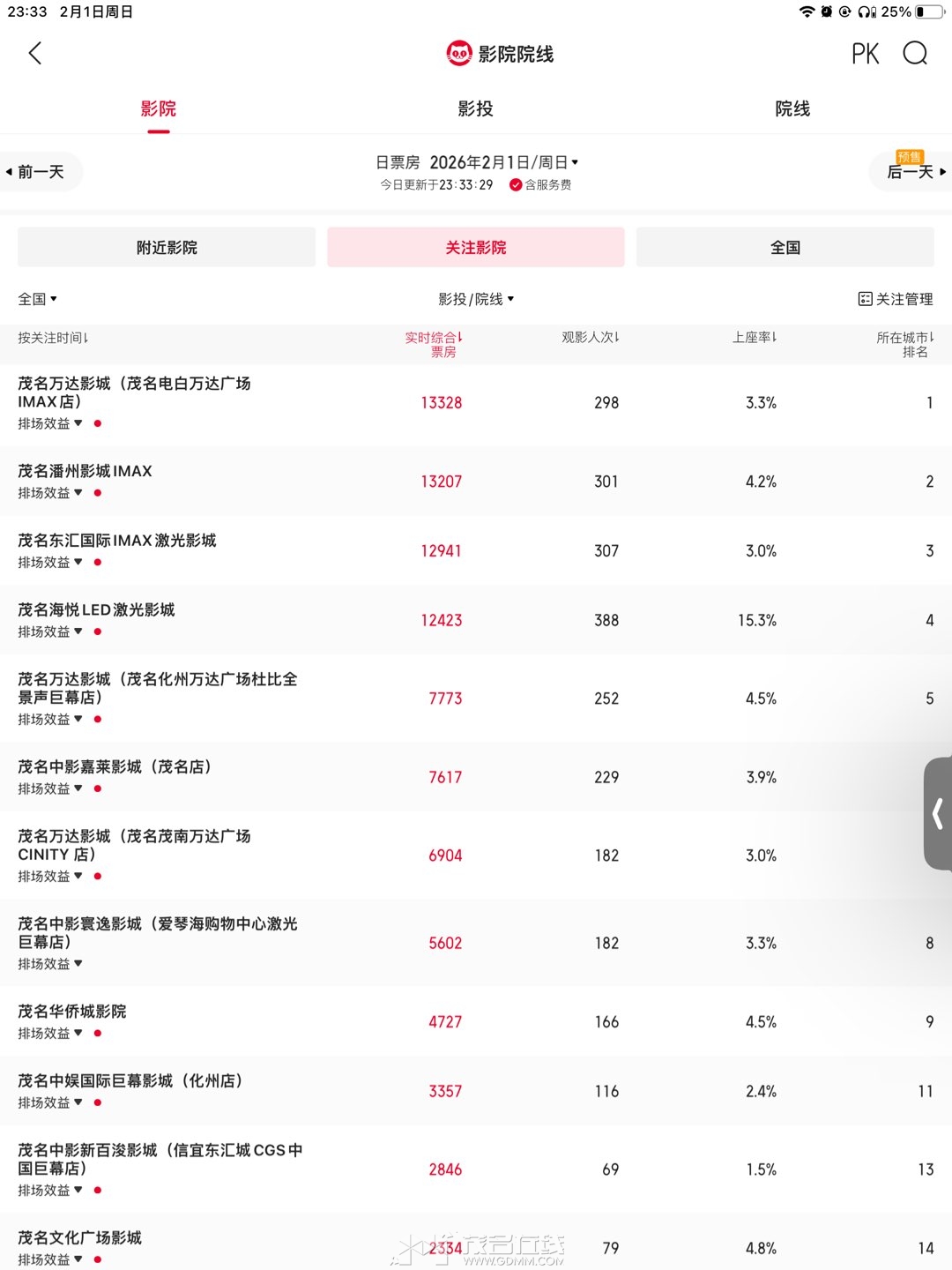Tap the PK compare icon
The width and height of the screenshot is (952, 1270).
coord(865,54)
